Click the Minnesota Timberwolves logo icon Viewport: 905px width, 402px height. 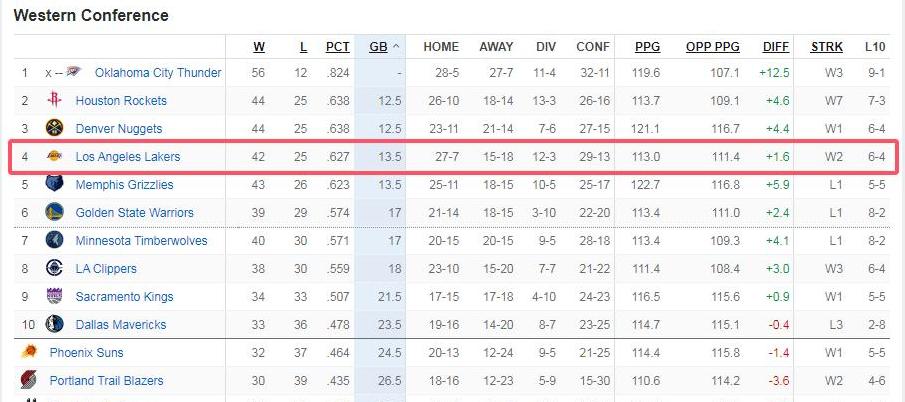coord(54,240)
